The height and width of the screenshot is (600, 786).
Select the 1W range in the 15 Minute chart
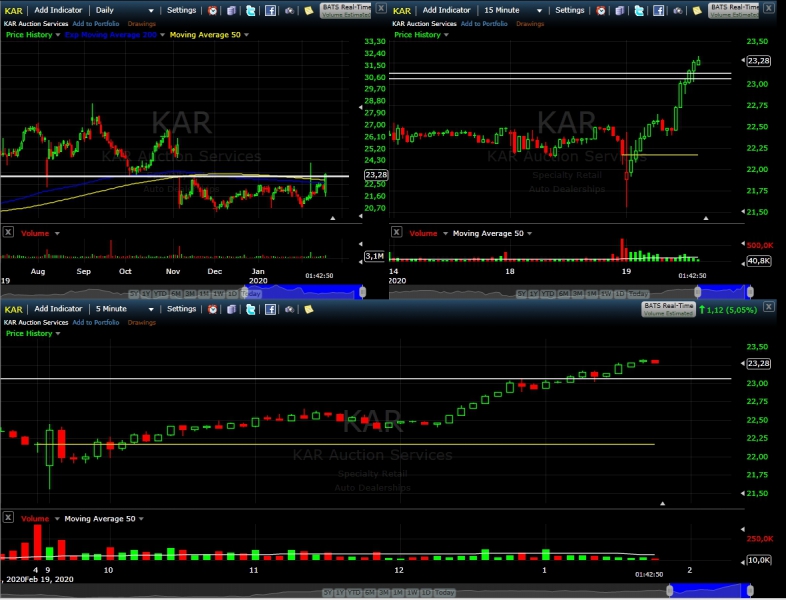pos(607,294)
